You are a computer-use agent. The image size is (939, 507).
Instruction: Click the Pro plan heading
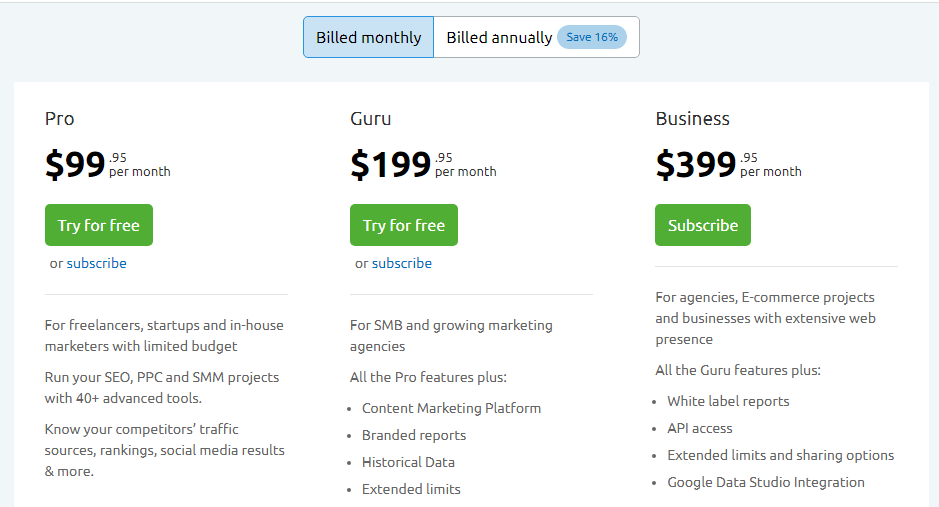[x=60, y=118]
